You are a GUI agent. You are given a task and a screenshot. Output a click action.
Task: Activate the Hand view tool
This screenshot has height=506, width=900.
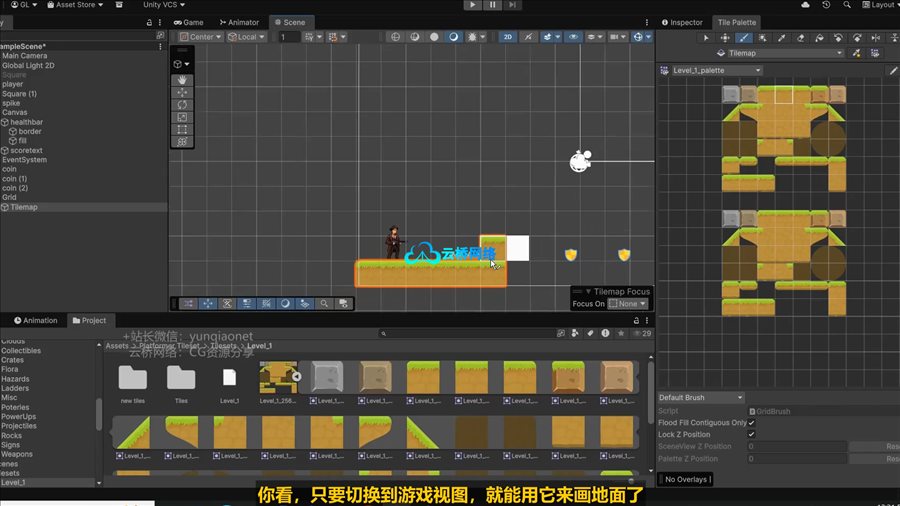[x=182, y=79]
